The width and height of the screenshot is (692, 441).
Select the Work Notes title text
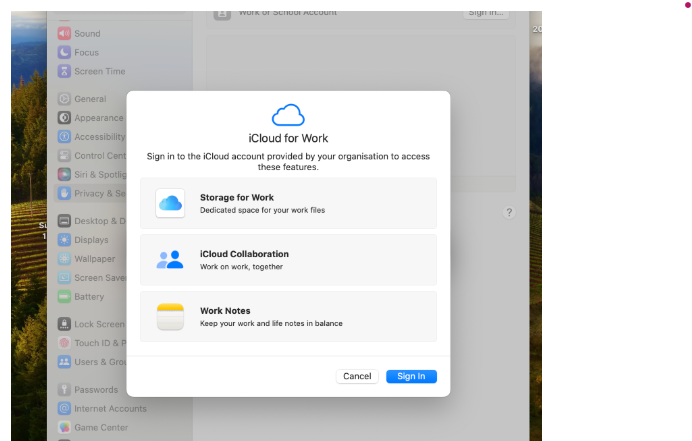click(x=225, y=311)
